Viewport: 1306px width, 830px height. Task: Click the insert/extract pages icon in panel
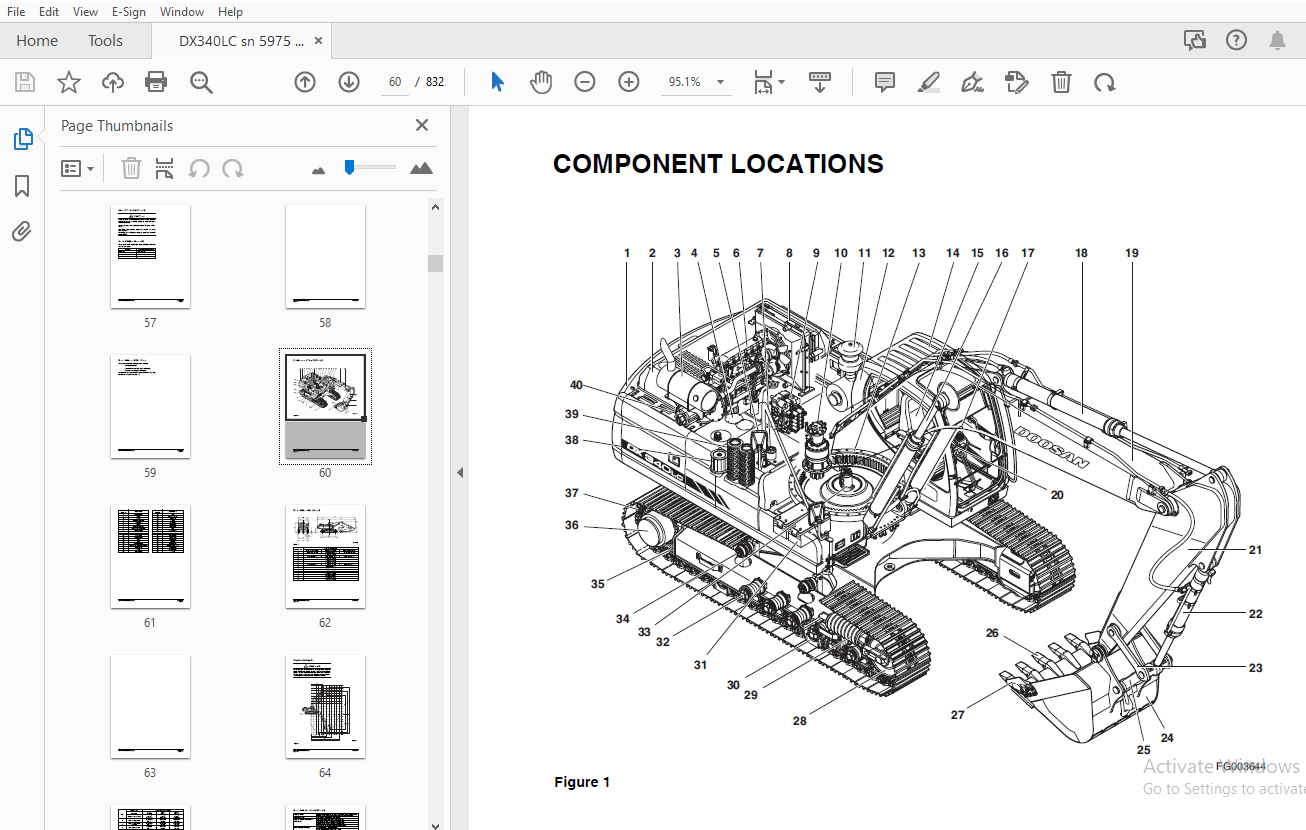coord(165,168)
